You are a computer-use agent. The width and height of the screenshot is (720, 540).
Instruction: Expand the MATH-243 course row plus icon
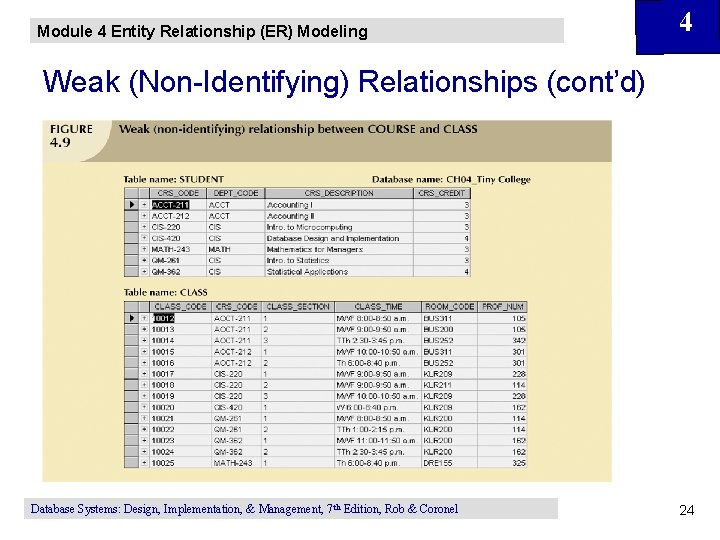pos(144,249)
